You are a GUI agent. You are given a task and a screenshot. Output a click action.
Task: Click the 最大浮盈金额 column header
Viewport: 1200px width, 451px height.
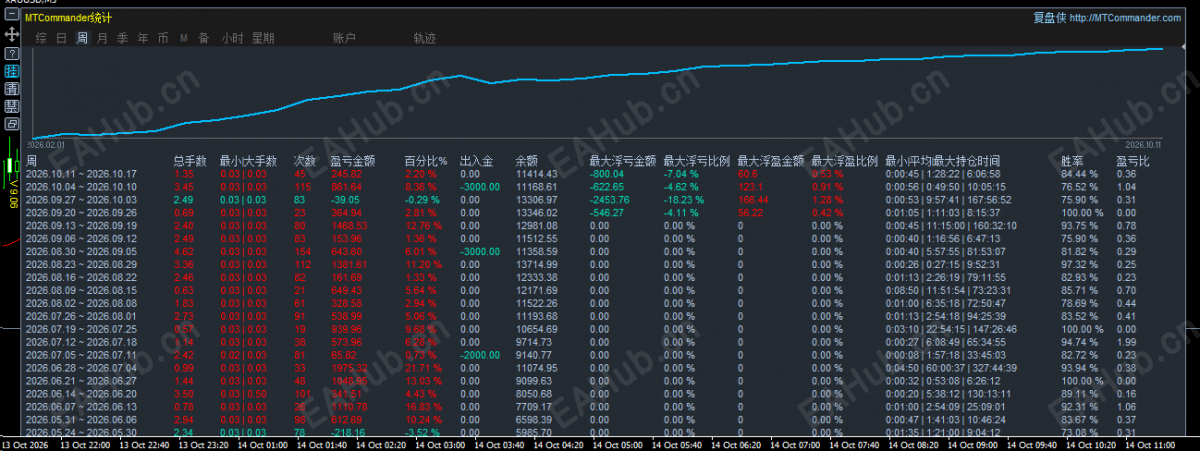(x=770, y=160)
